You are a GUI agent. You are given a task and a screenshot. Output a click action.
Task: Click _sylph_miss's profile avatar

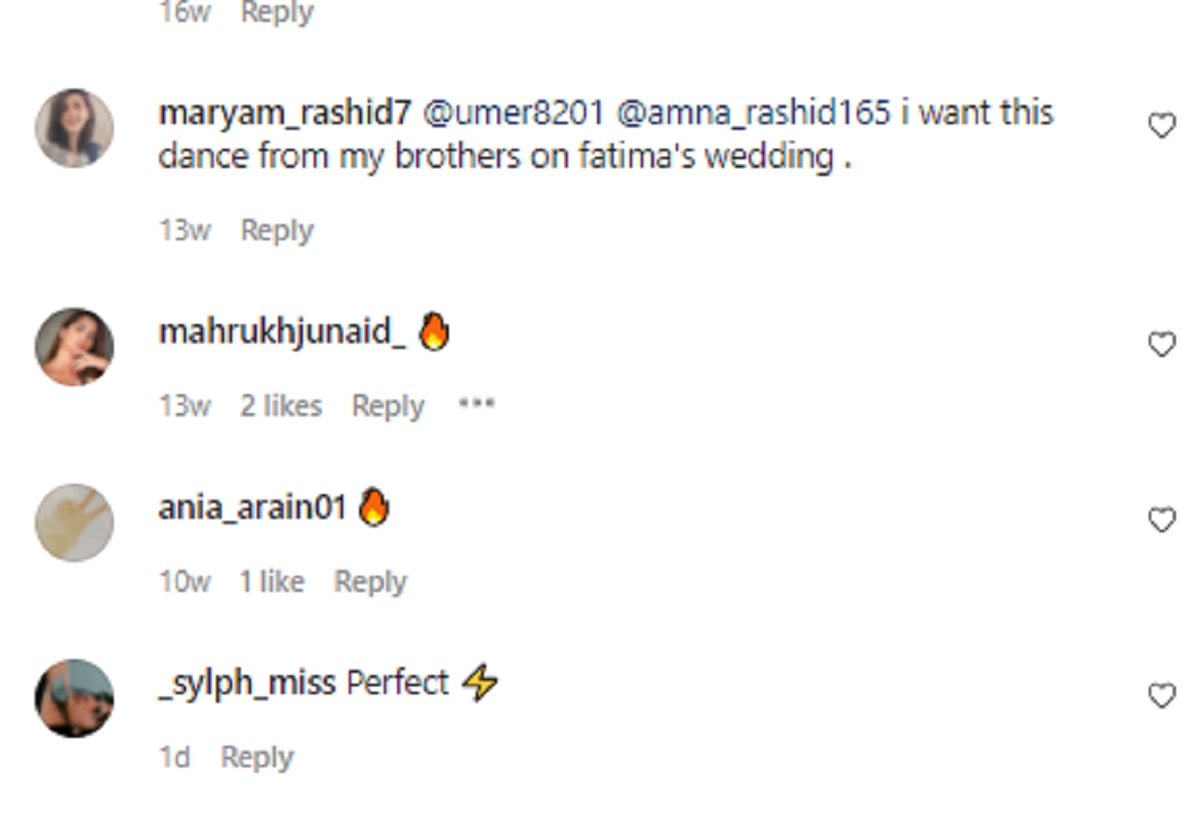[x=74, y=698]
